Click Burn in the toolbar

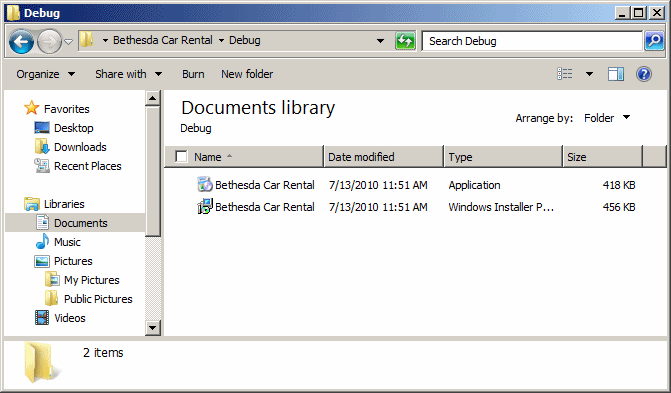pyautogui.click(x=193, y=74)
